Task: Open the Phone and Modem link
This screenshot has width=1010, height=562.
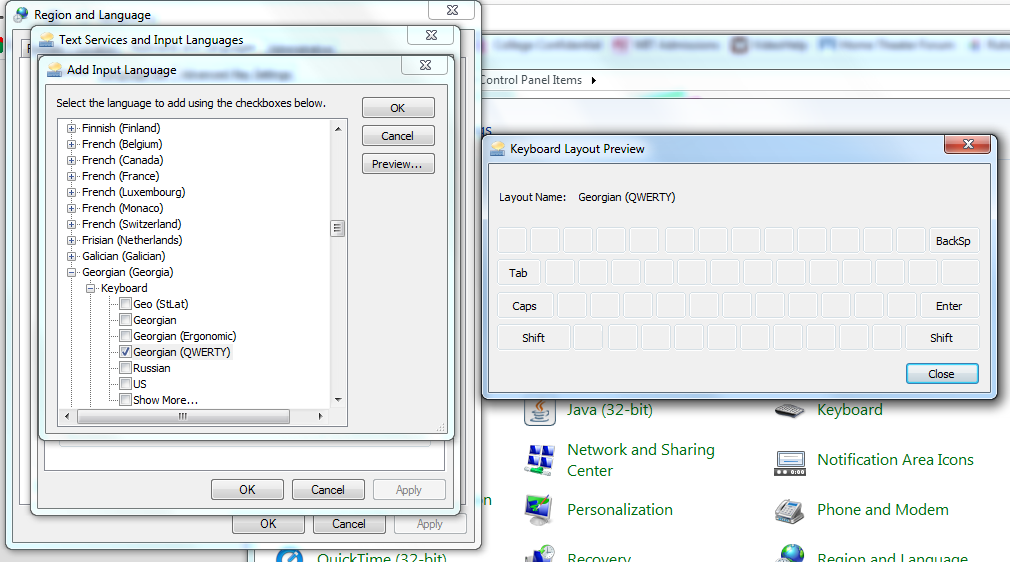Action: coord(882,510)
